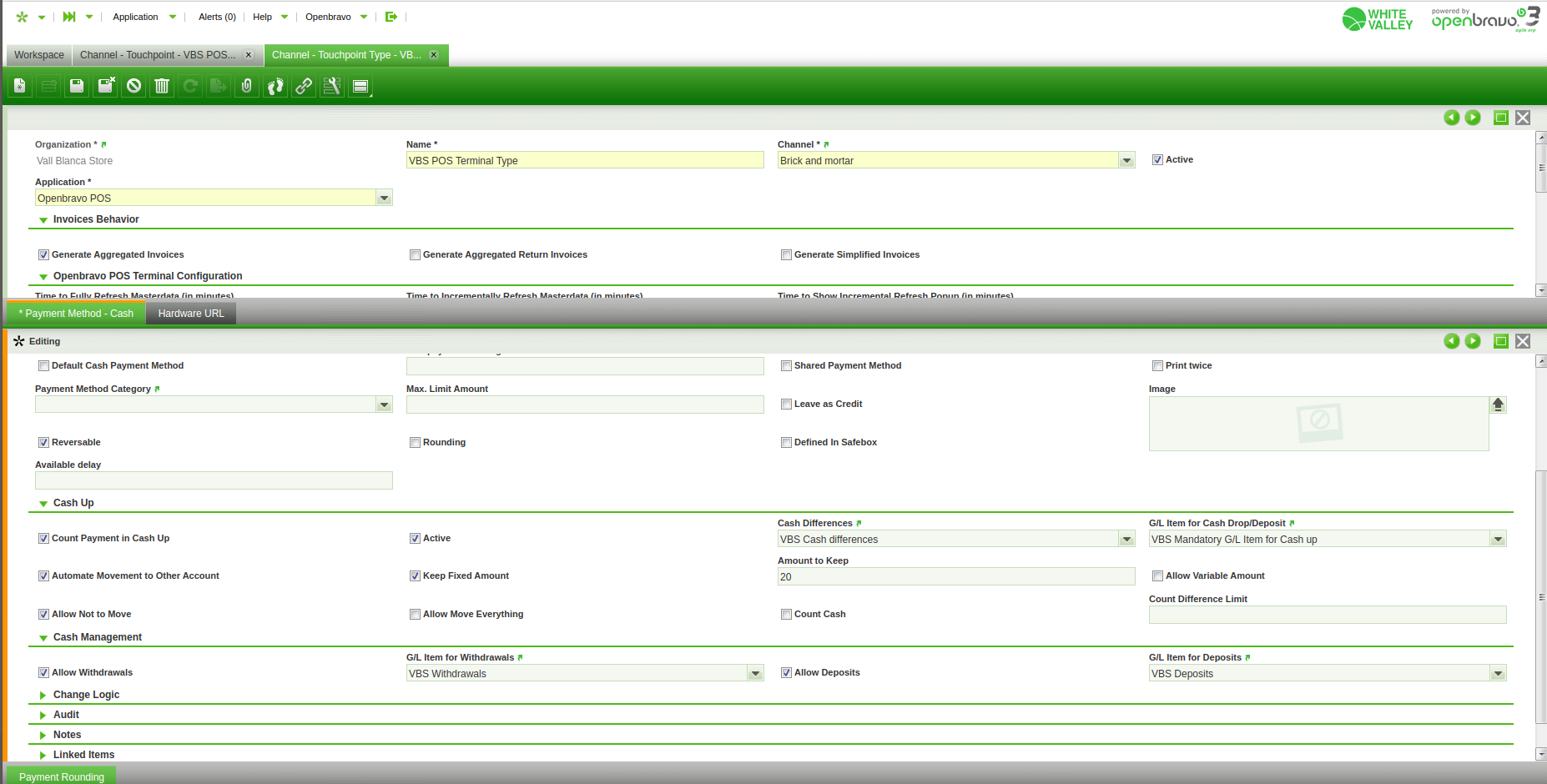Switch to the Hardware URL tab
1547x784 pixels.
click(x=191, y=314)
